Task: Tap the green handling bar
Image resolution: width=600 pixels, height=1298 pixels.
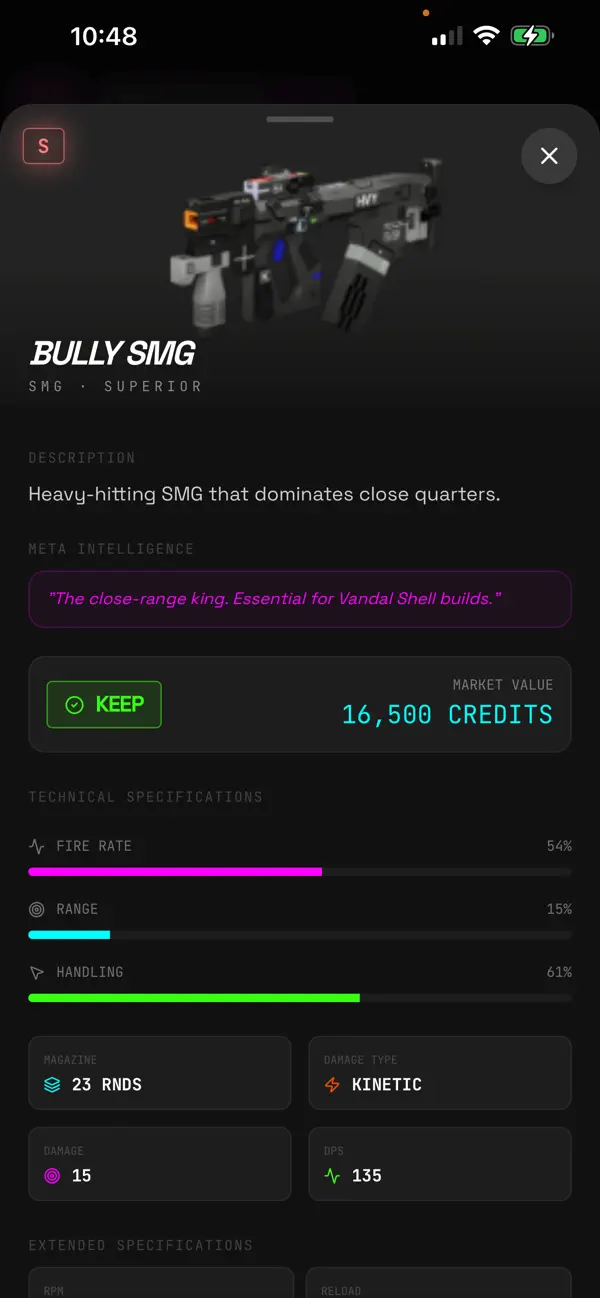Action: 194,998
